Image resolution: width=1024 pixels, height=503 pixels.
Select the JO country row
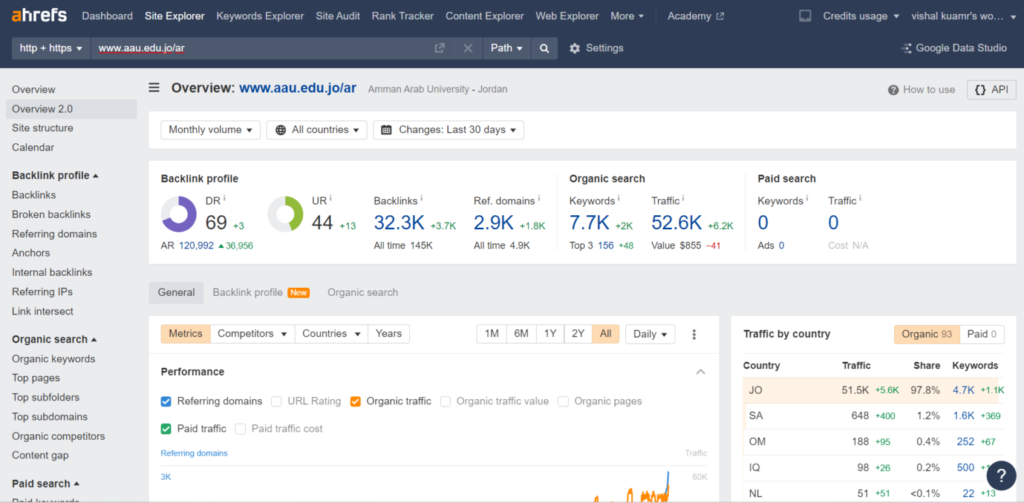coord(871,391)
